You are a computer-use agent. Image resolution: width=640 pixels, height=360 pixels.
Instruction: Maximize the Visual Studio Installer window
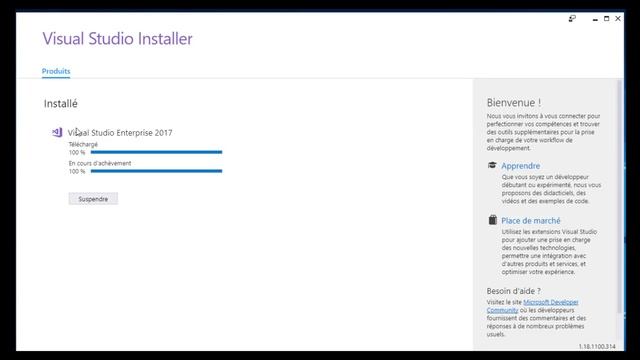pos(607,18)
